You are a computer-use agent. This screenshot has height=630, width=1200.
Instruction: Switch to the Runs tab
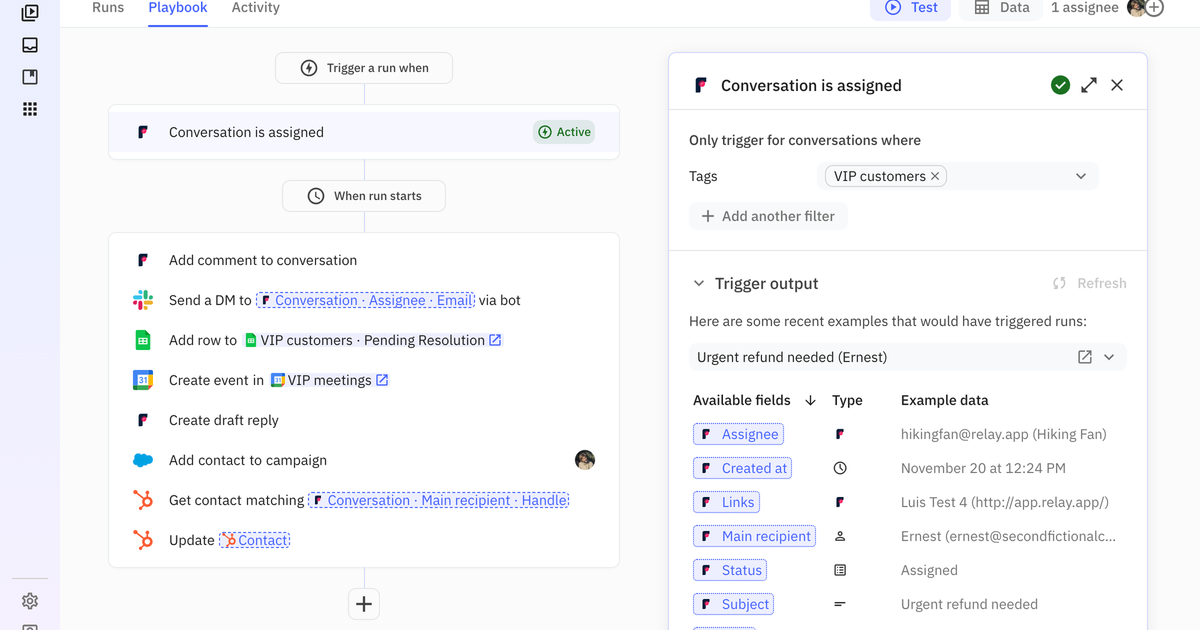tap(107, 8)
